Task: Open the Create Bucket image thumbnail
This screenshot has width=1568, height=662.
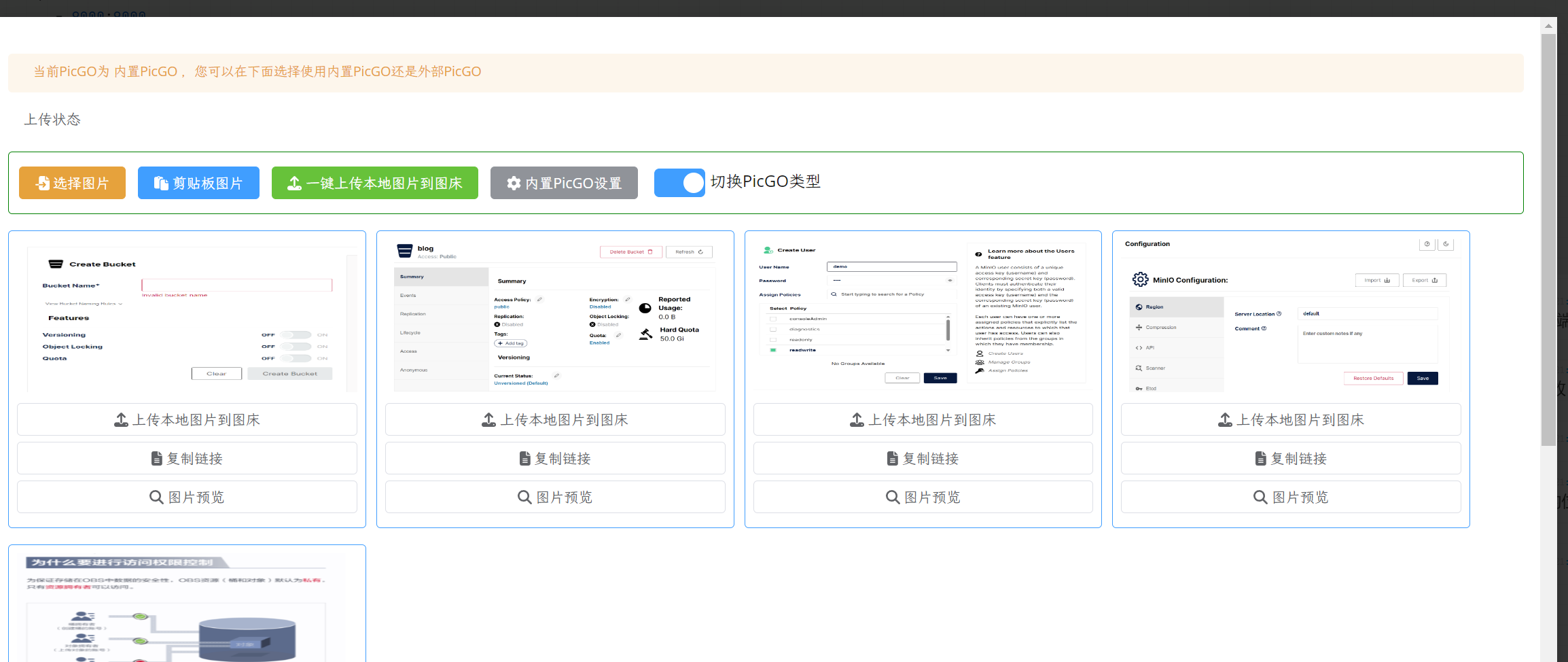Action: (187, 317)
